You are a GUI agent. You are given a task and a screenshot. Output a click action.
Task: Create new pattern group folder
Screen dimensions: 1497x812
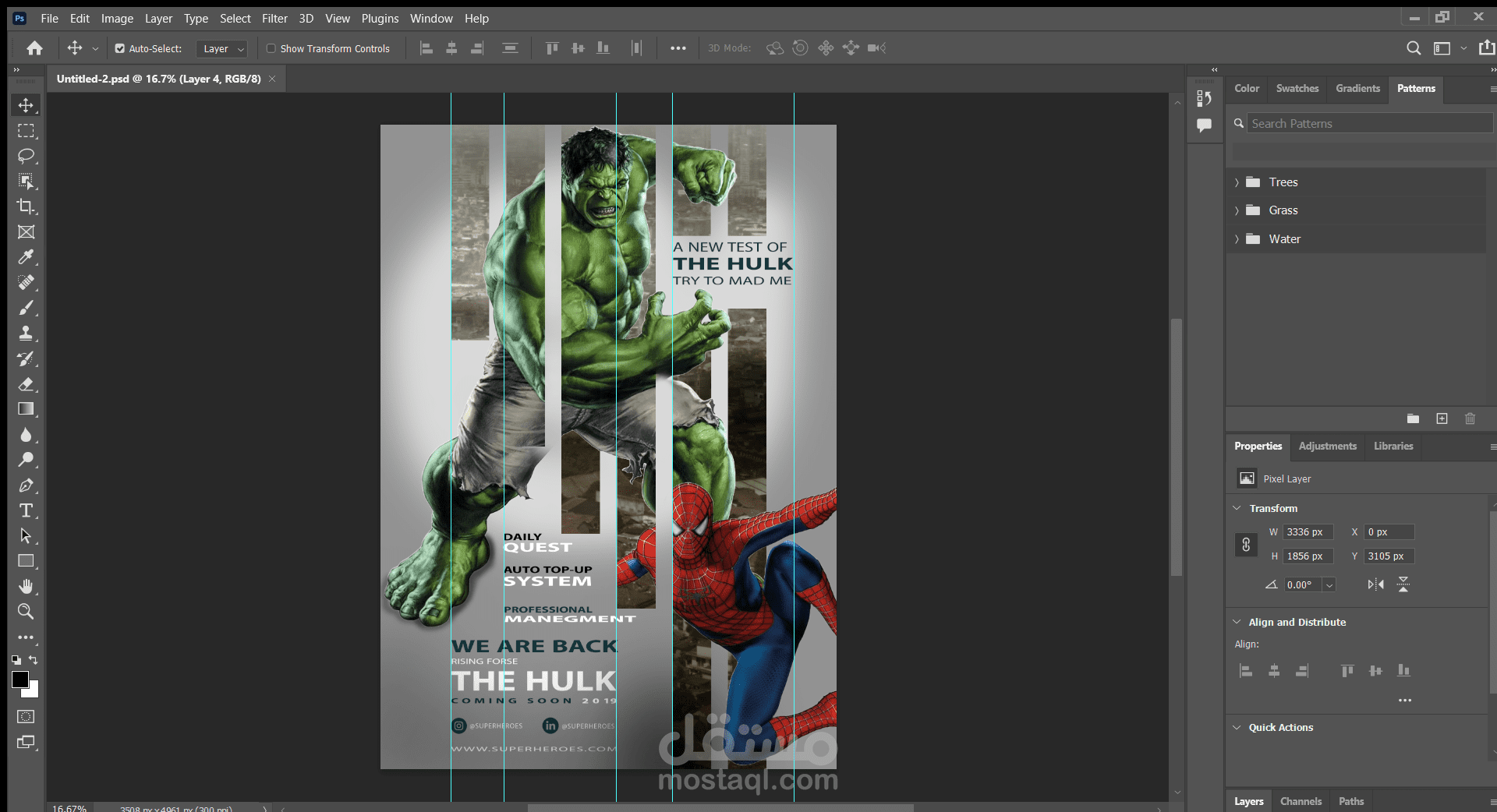click(1413, 419)
